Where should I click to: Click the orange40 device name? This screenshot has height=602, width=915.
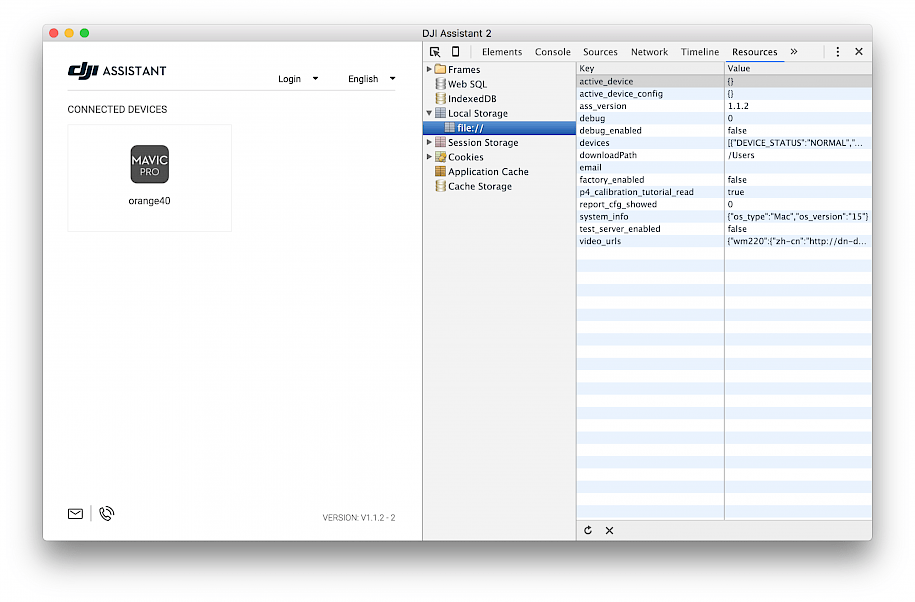149,201
